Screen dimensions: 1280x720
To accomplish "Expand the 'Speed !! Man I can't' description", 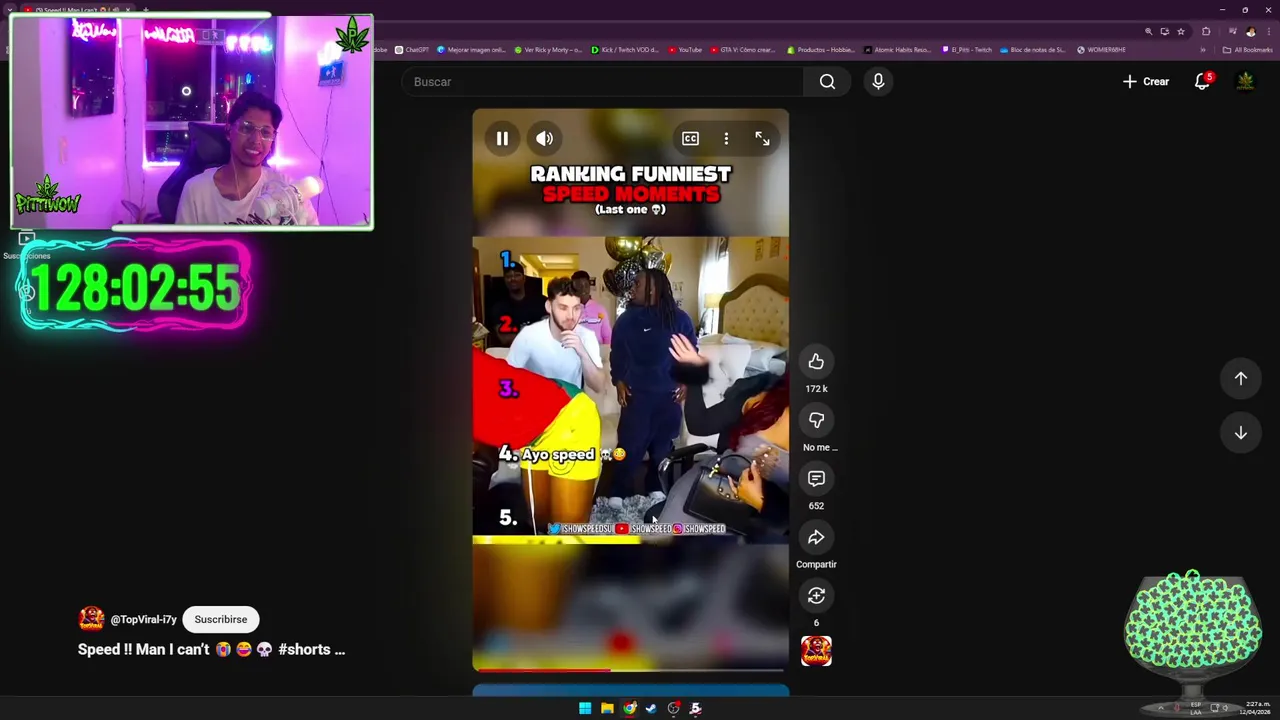I will (211, 649).
